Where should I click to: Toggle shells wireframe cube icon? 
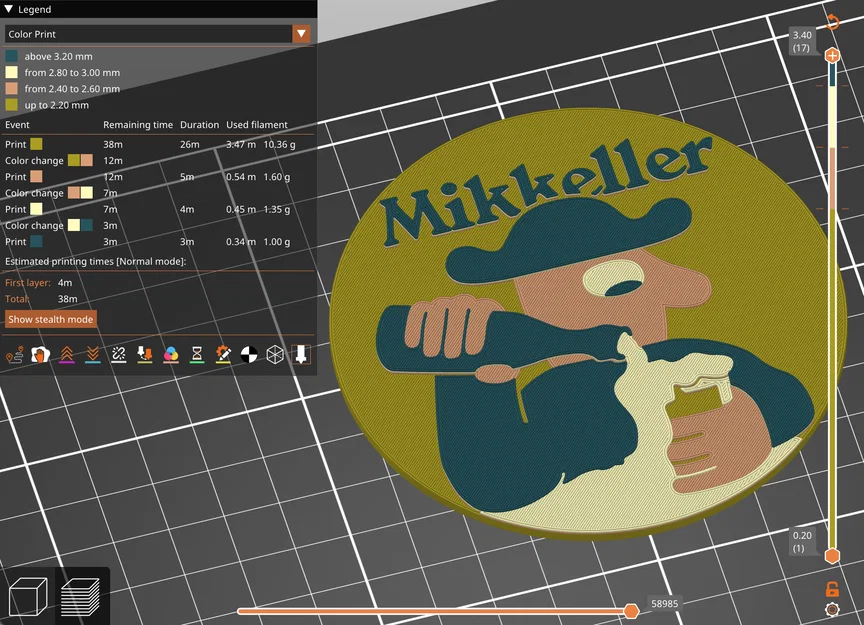pos(275,355)
